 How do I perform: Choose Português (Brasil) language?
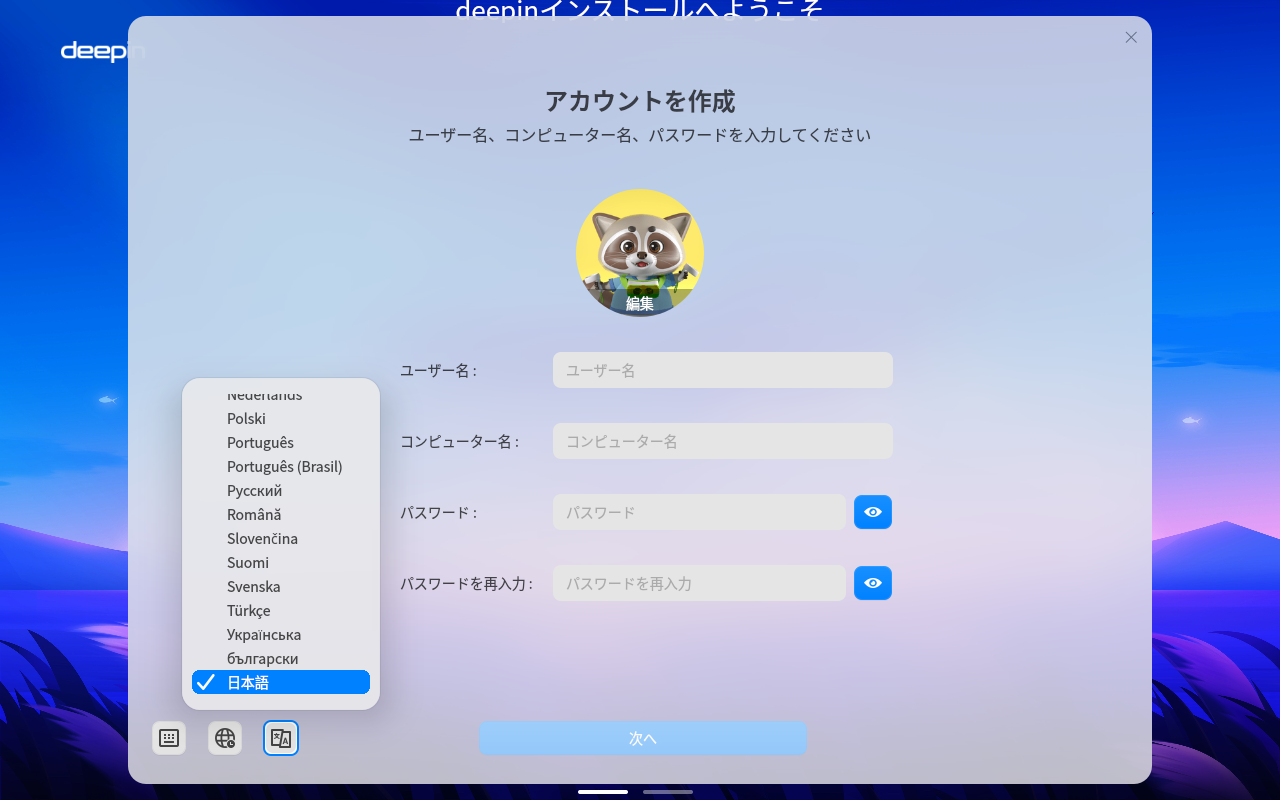[281, 466]
